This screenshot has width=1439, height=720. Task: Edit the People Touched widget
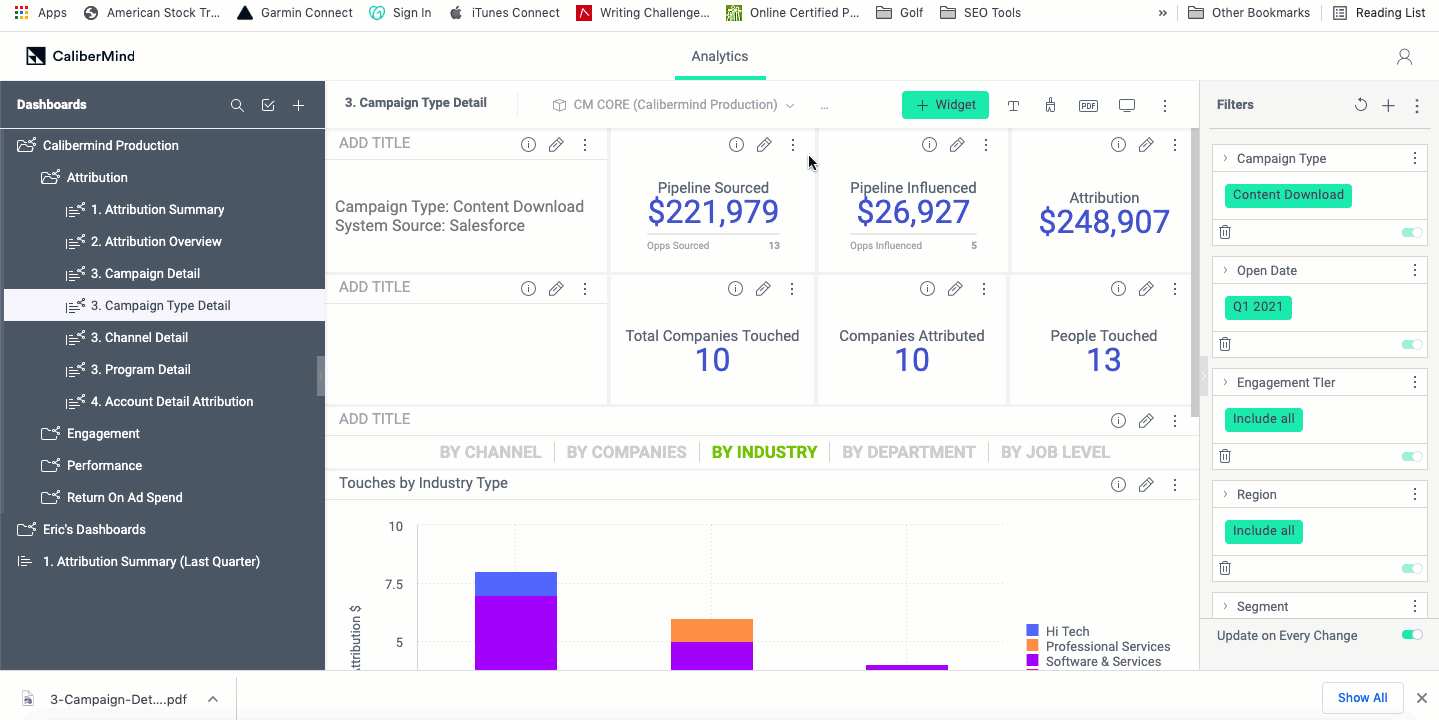(1146, 289)
